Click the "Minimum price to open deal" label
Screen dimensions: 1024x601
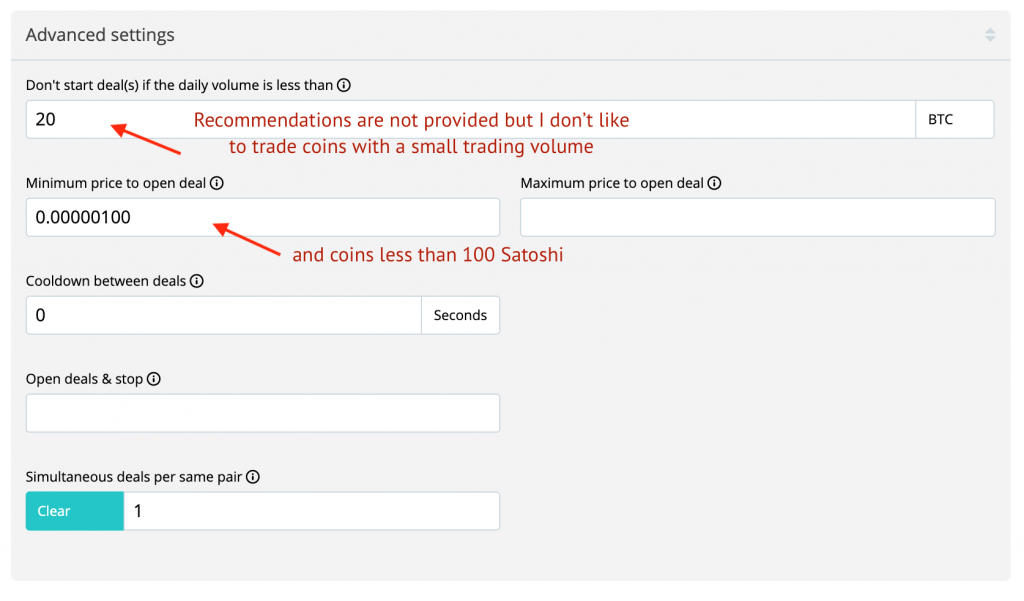(x=116, y=184)
